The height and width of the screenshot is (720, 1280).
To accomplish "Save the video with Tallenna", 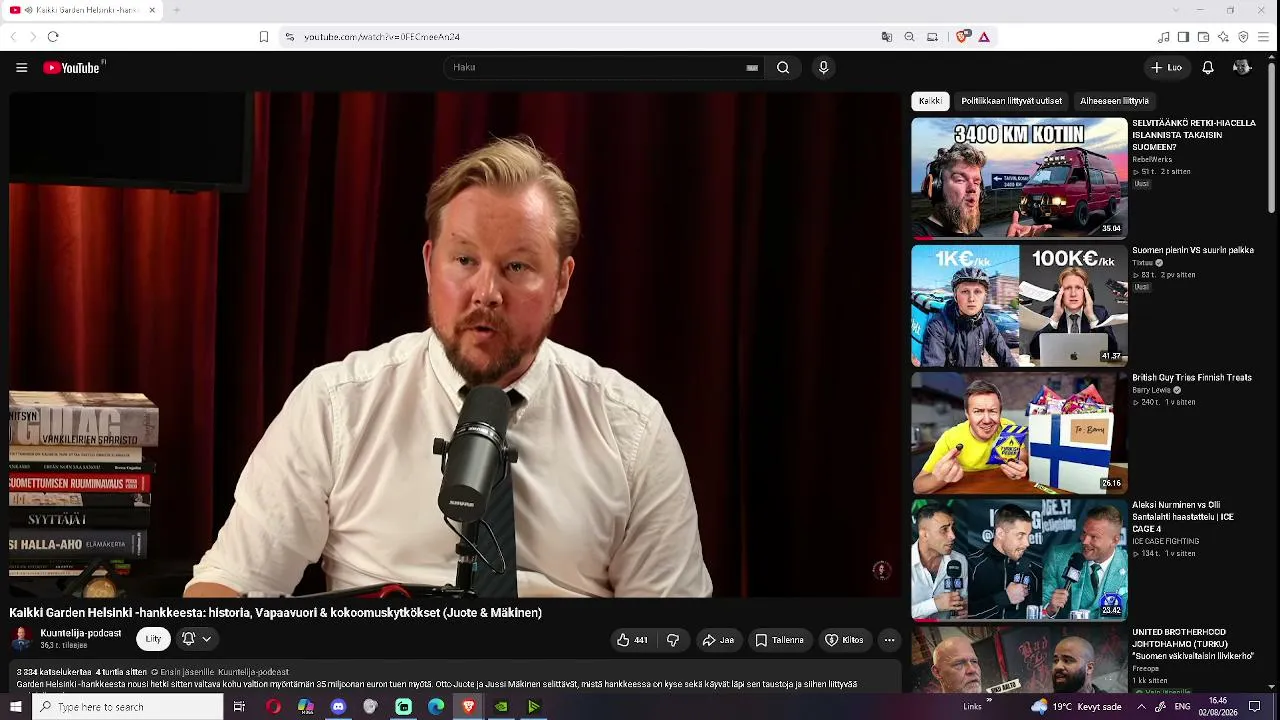I will click(x=780, y=640).
